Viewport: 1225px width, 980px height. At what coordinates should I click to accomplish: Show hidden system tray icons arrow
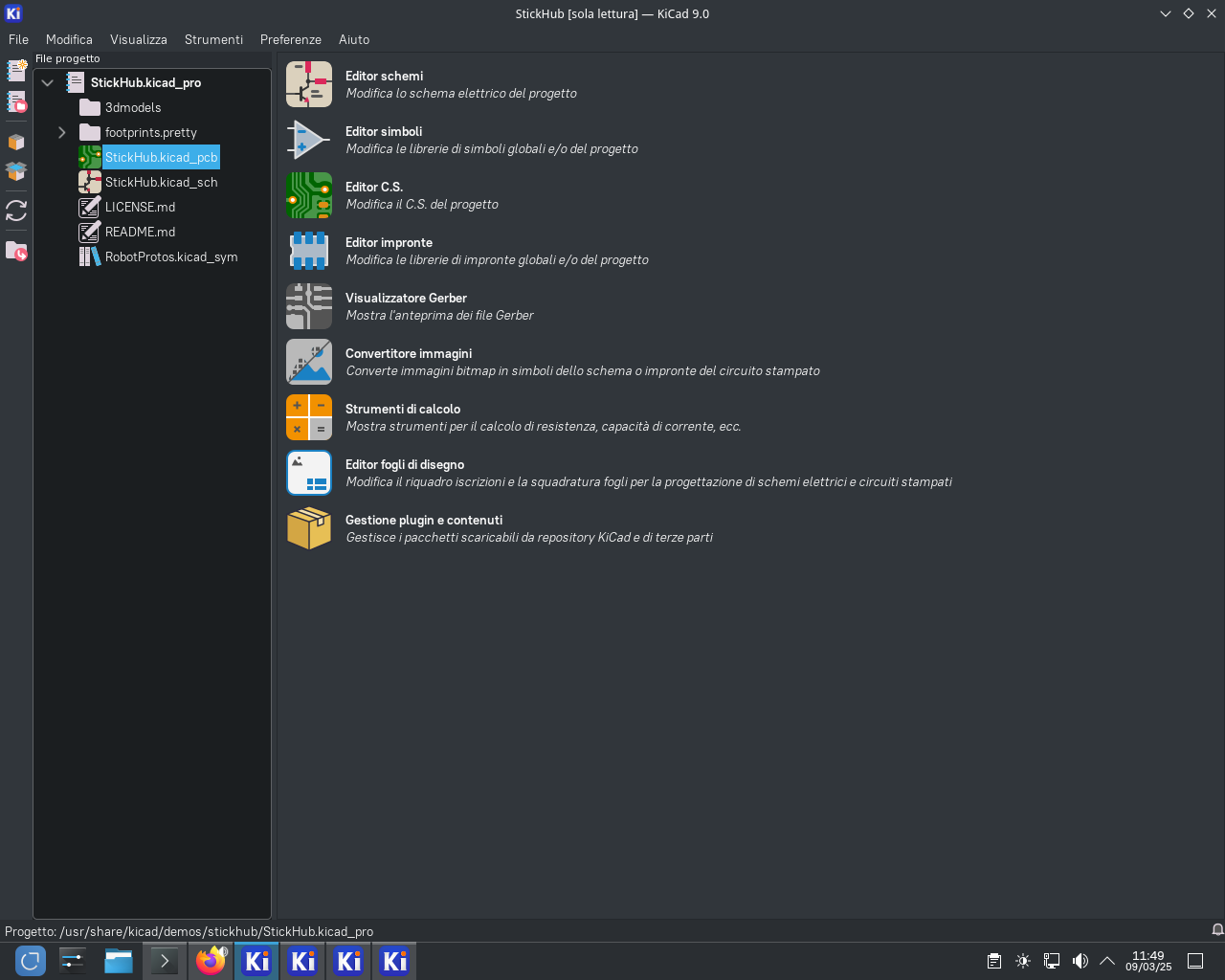pyautogui.click(x=1107, y=961)
